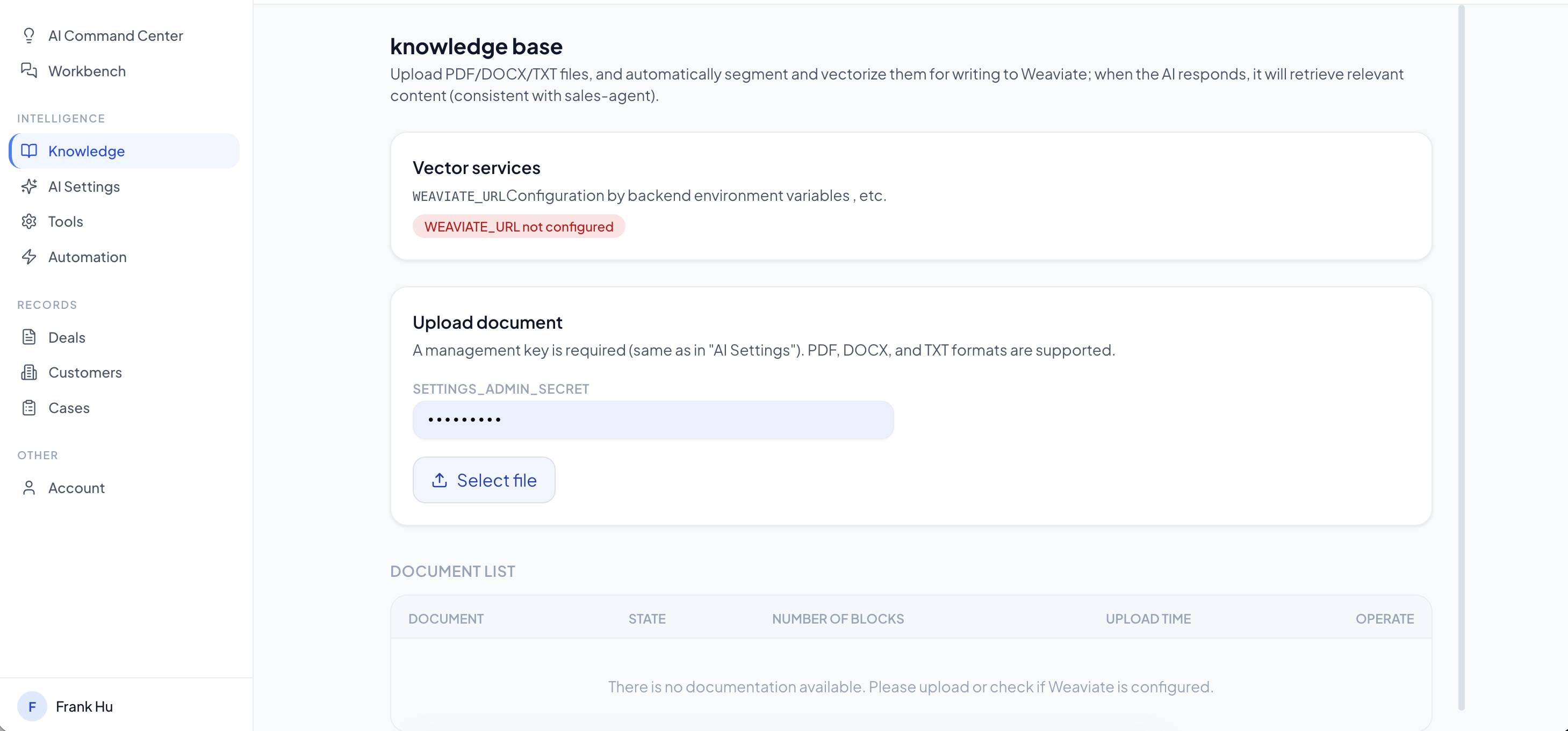Click the Workbench chat bubbles icon
This screenshot has width=1568, height=731.
(x=28, y=70)
